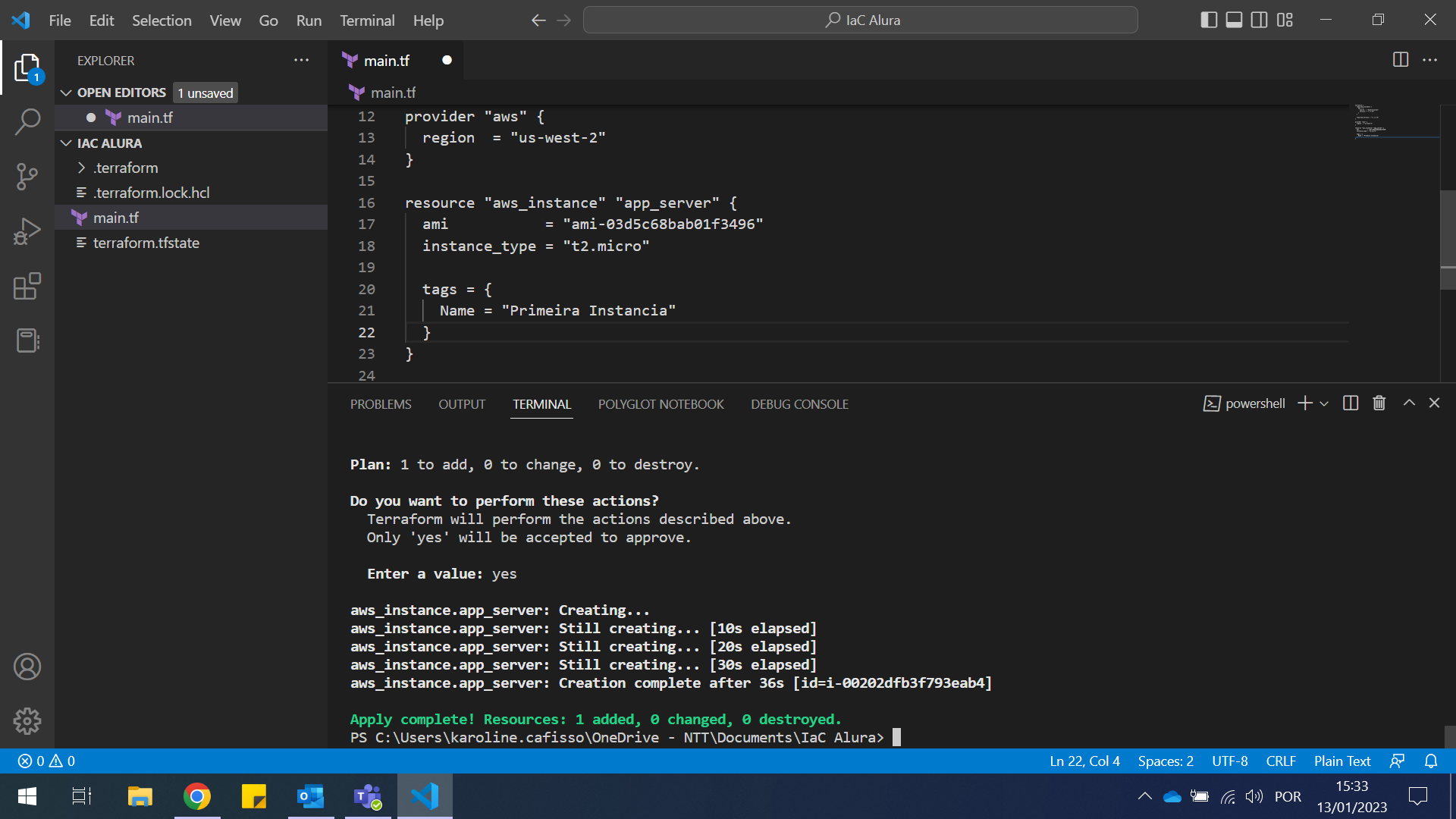
Task: Select language mode Plain Text
Action: click(1342, 761)
